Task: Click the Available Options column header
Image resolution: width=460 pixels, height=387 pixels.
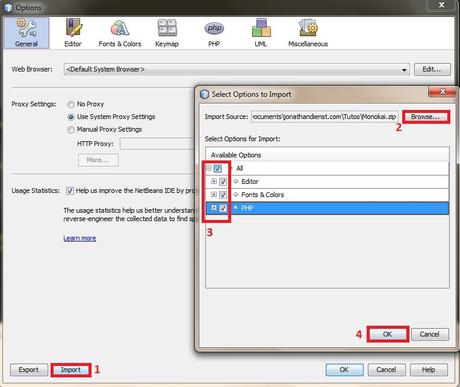Action: [x=327, y=155]
